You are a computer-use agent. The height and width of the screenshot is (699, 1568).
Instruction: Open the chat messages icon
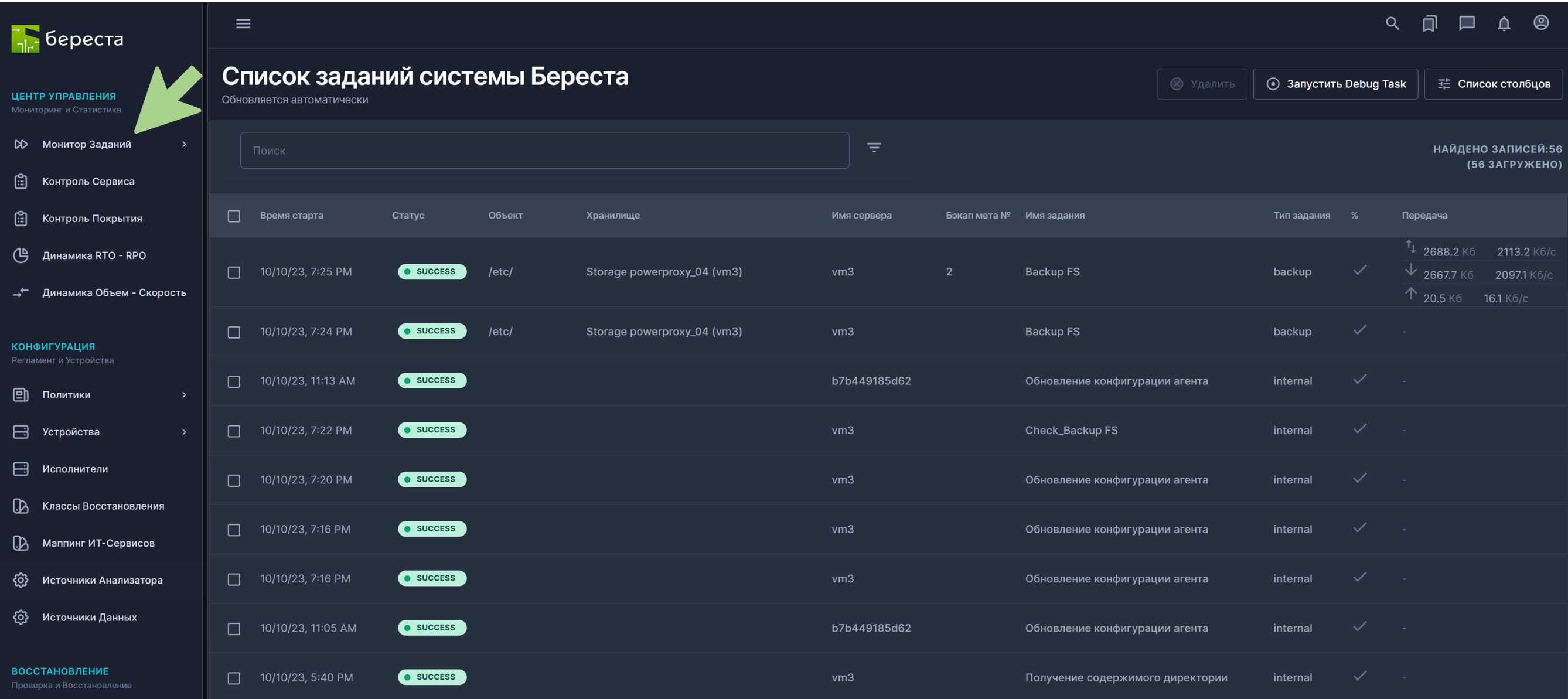[x=1467, y=24]
